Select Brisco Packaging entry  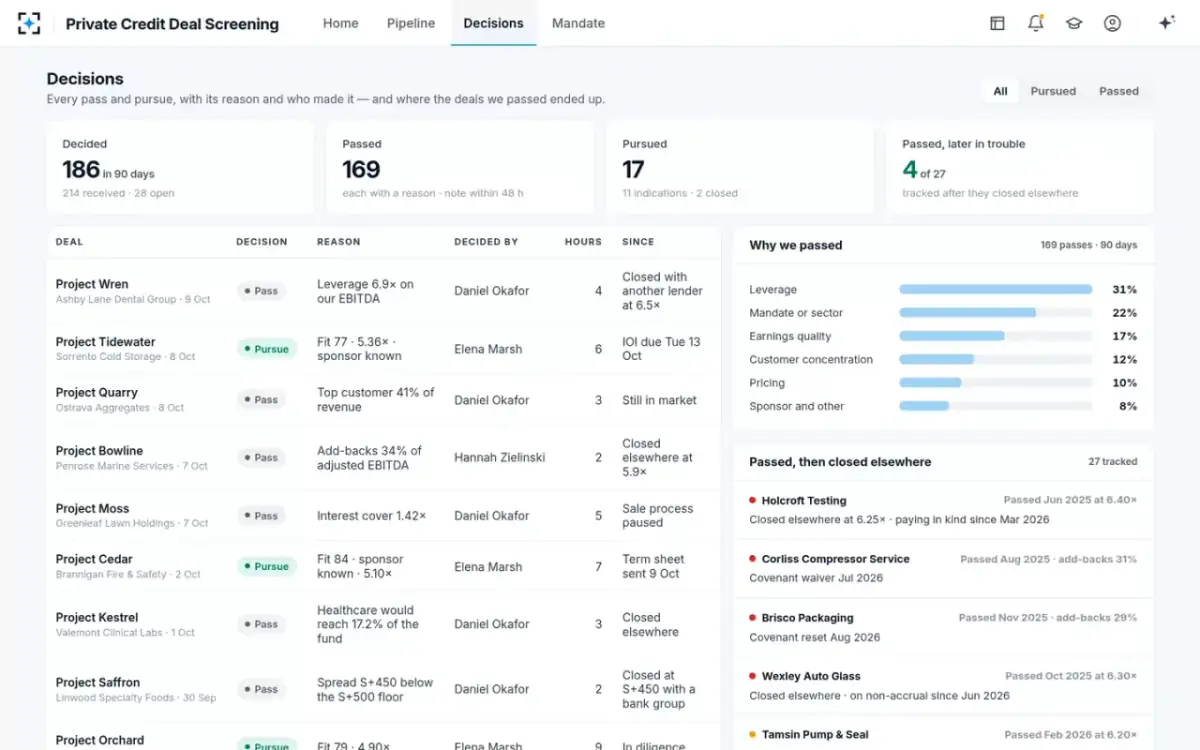(808, 618)
